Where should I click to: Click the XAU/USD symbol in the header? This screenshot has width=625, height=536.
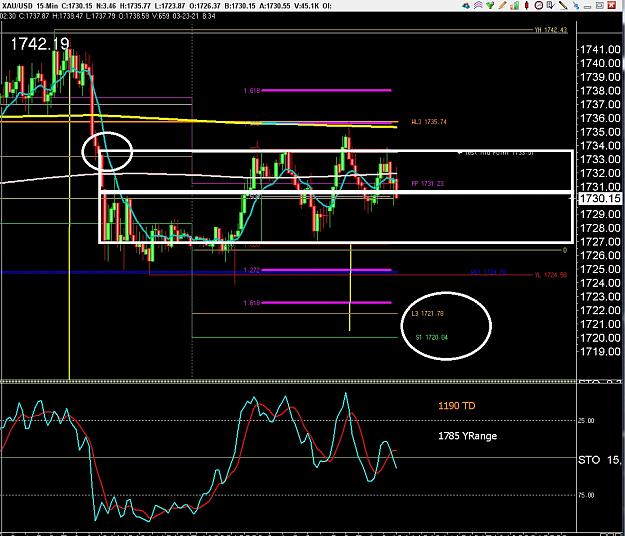coord(17,6)
